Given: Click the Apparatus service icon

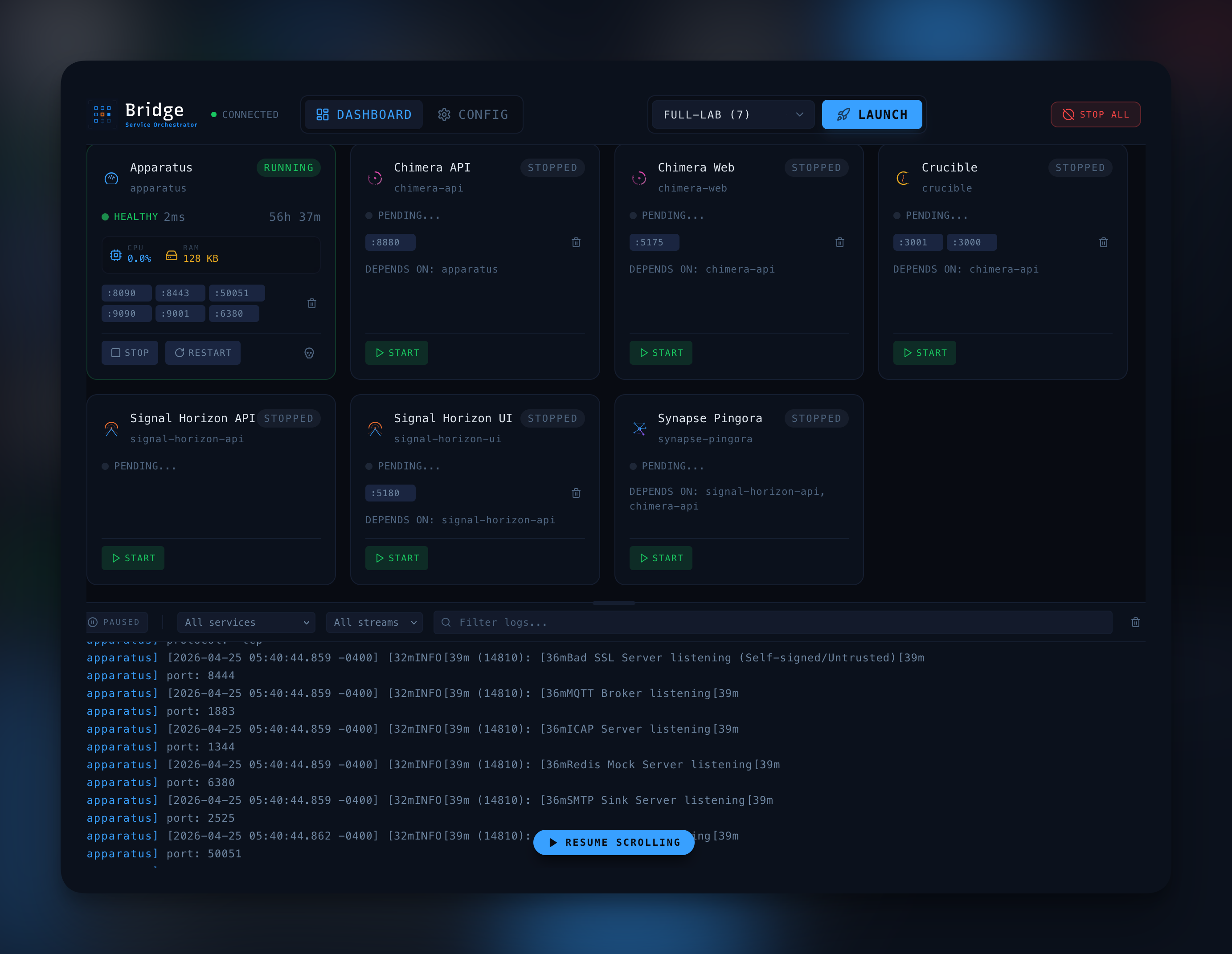Looking at the screenshot, I should pos(112,178).
